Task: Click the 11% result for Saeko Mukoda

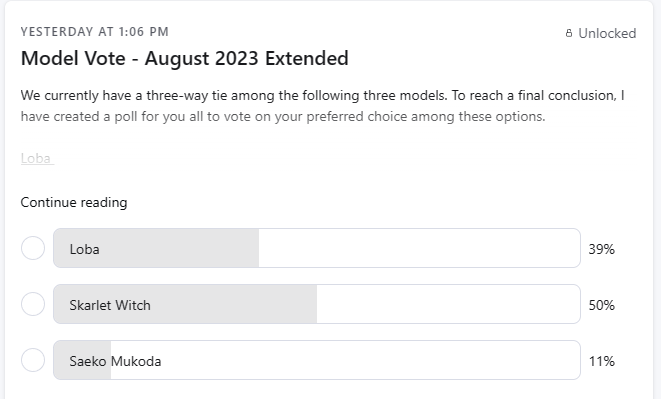Action: click(x=602, y=361)
